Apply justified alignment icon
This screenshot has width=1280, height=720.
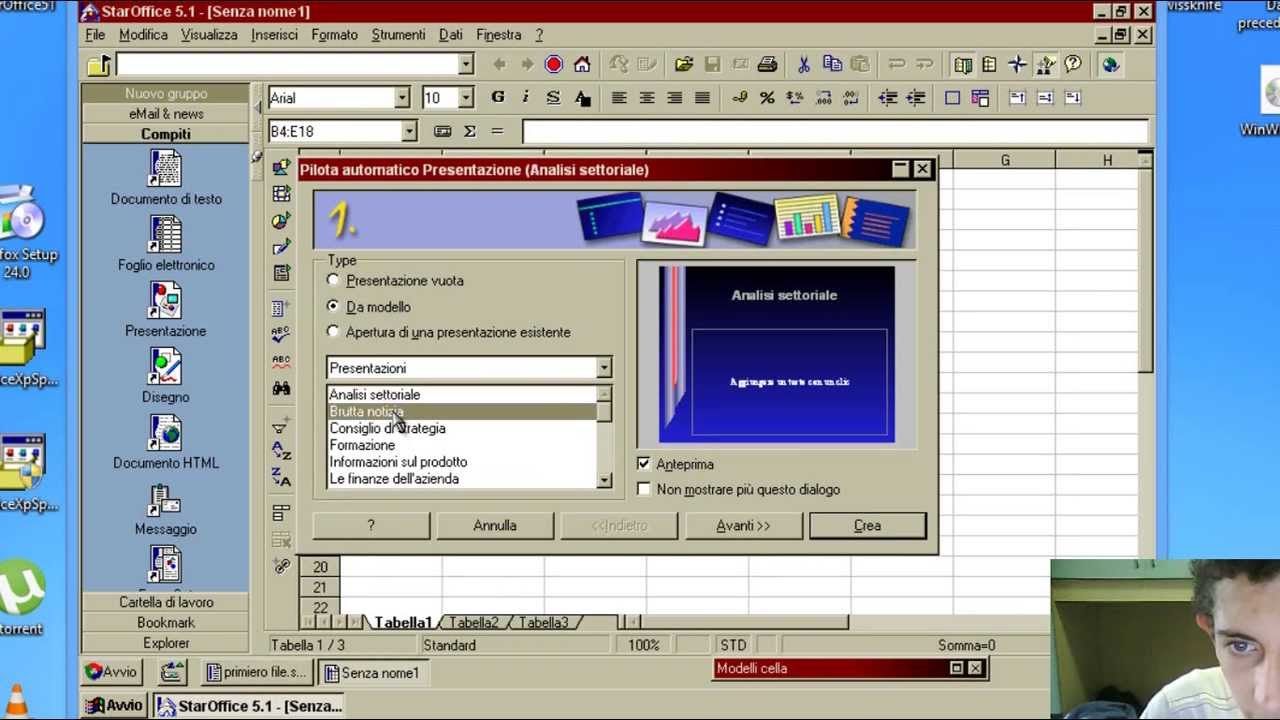[x=703, y=98]
